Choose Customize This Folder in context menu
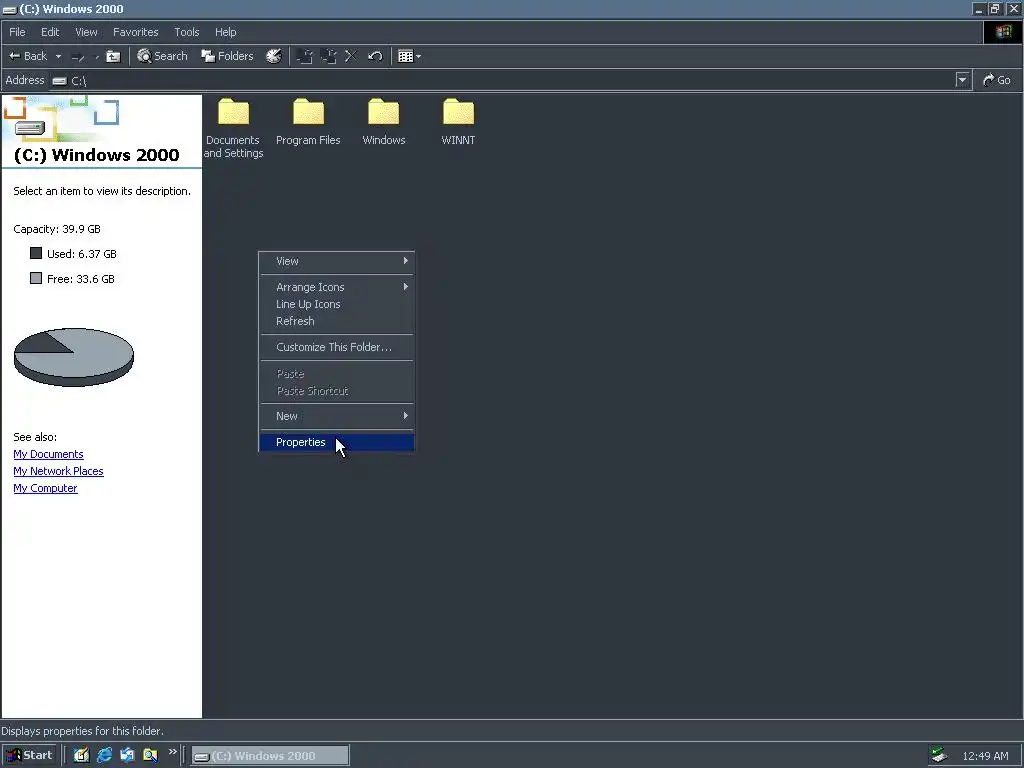This screenshot has width=1024, height=768. [x=337, y=347]
